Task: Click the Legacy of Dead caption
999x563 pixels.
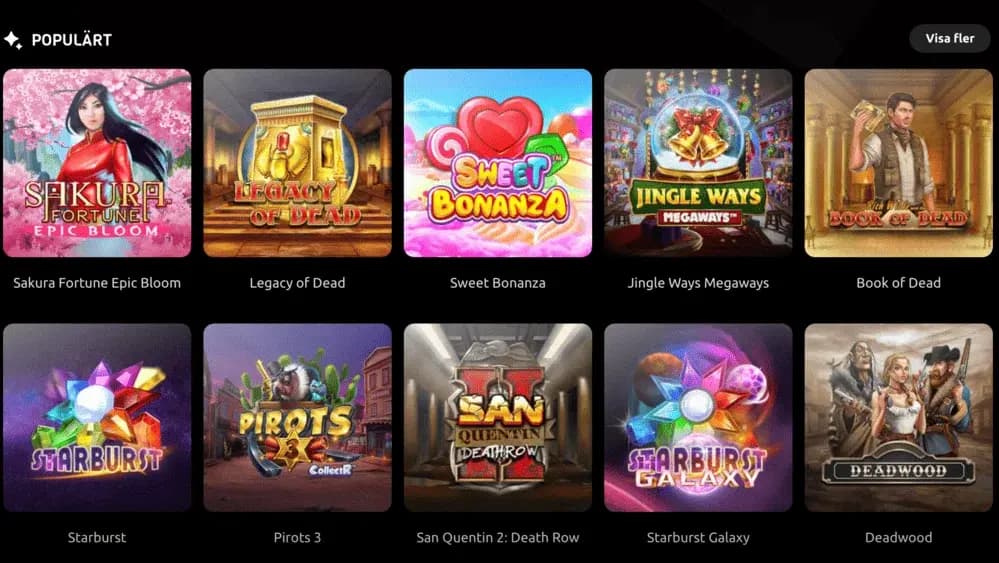Action: coord(298,283)
